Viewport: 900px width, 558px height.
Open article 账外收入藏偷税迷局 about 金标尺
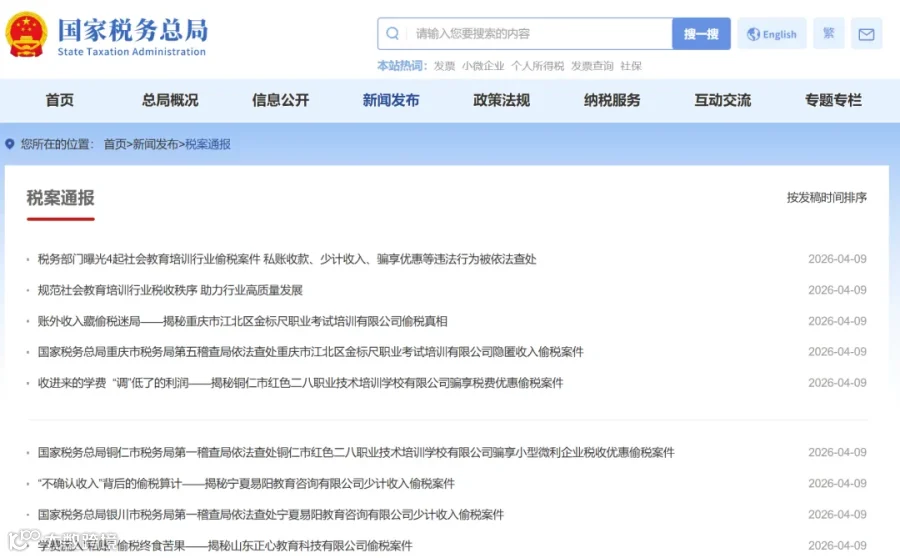click(x=242, y=321)
